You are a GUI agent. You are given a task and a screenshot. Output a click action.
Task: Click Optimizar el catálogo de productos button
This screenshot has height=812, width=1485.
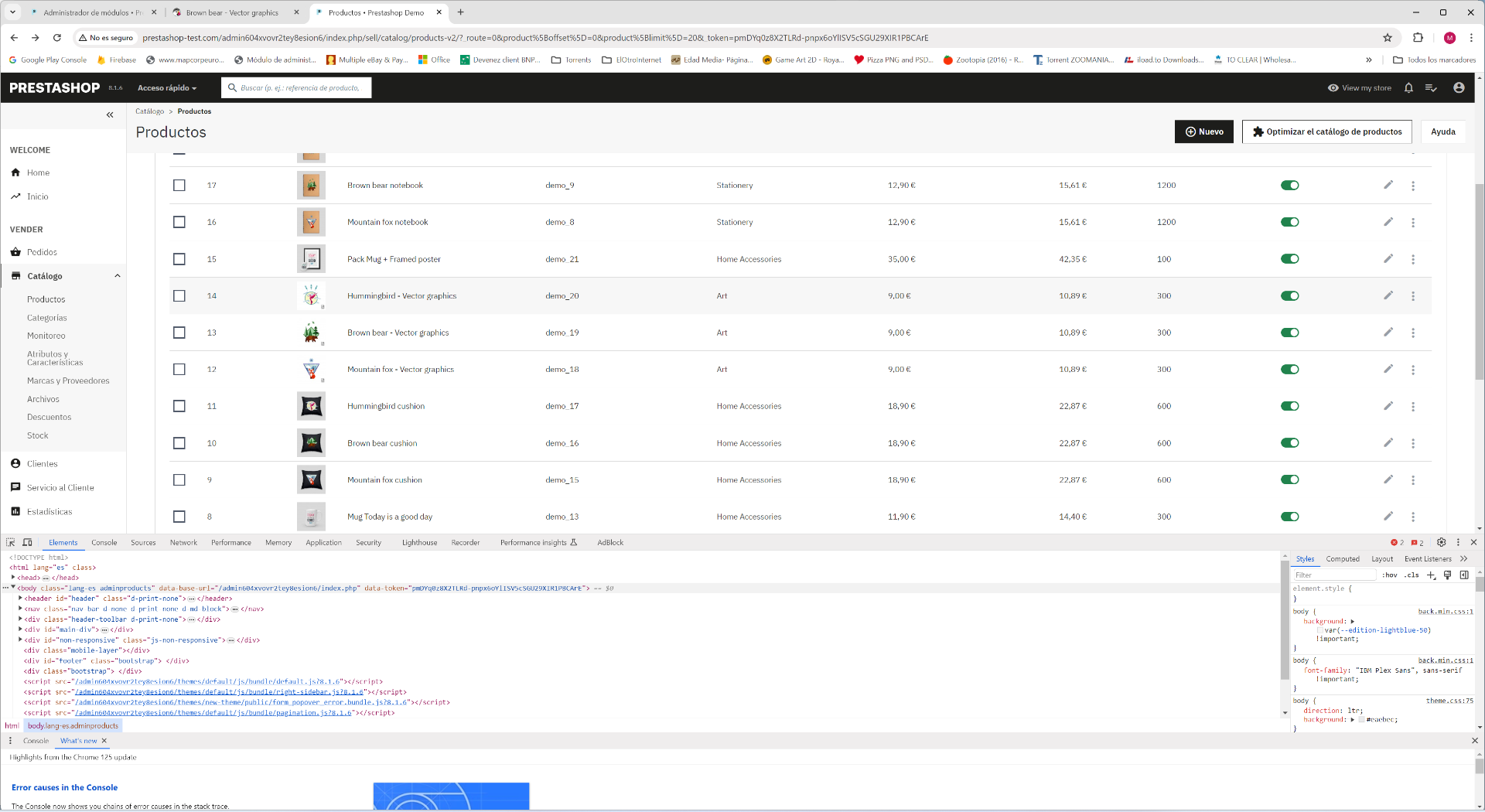(1327, 131)
